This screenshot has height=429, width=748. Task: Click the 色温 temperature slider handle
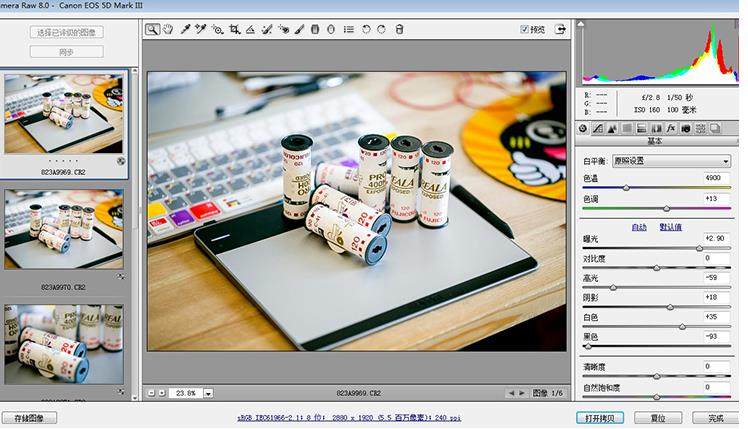(626, 188)
